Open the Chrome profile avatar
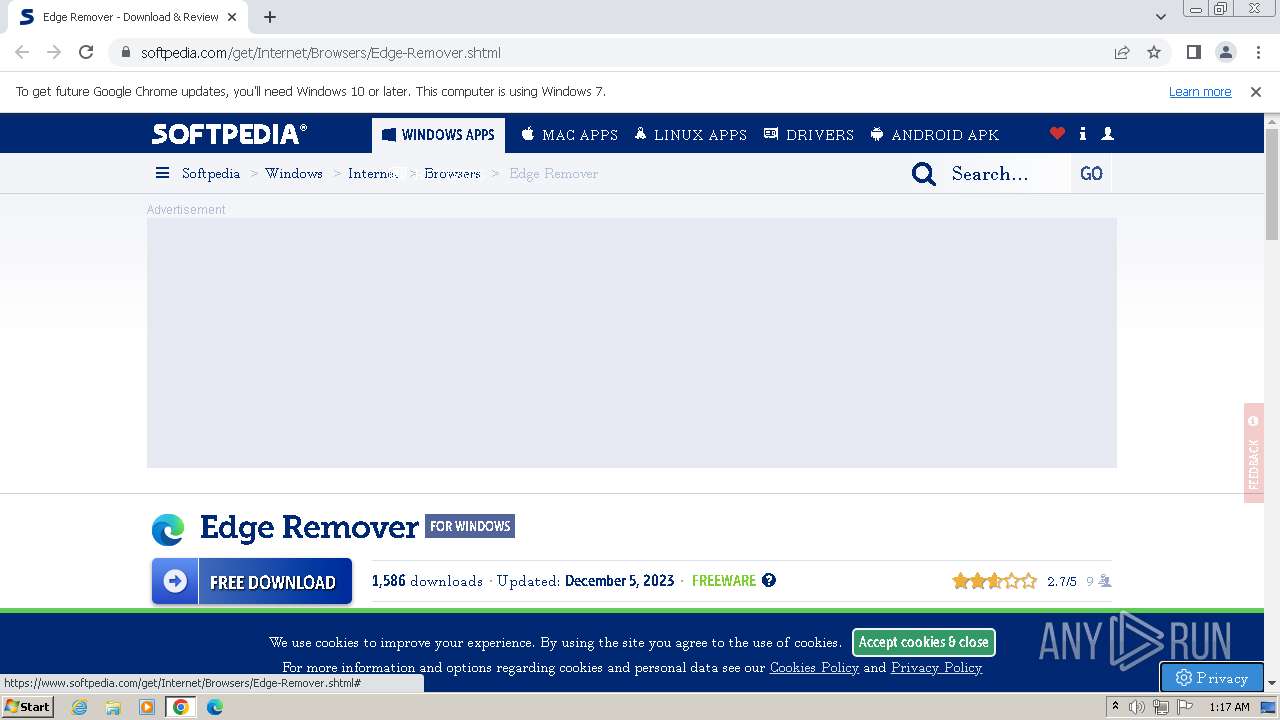Image resolution: width=1280 pixels, height=720 pixels. (x=1225, y=53)
